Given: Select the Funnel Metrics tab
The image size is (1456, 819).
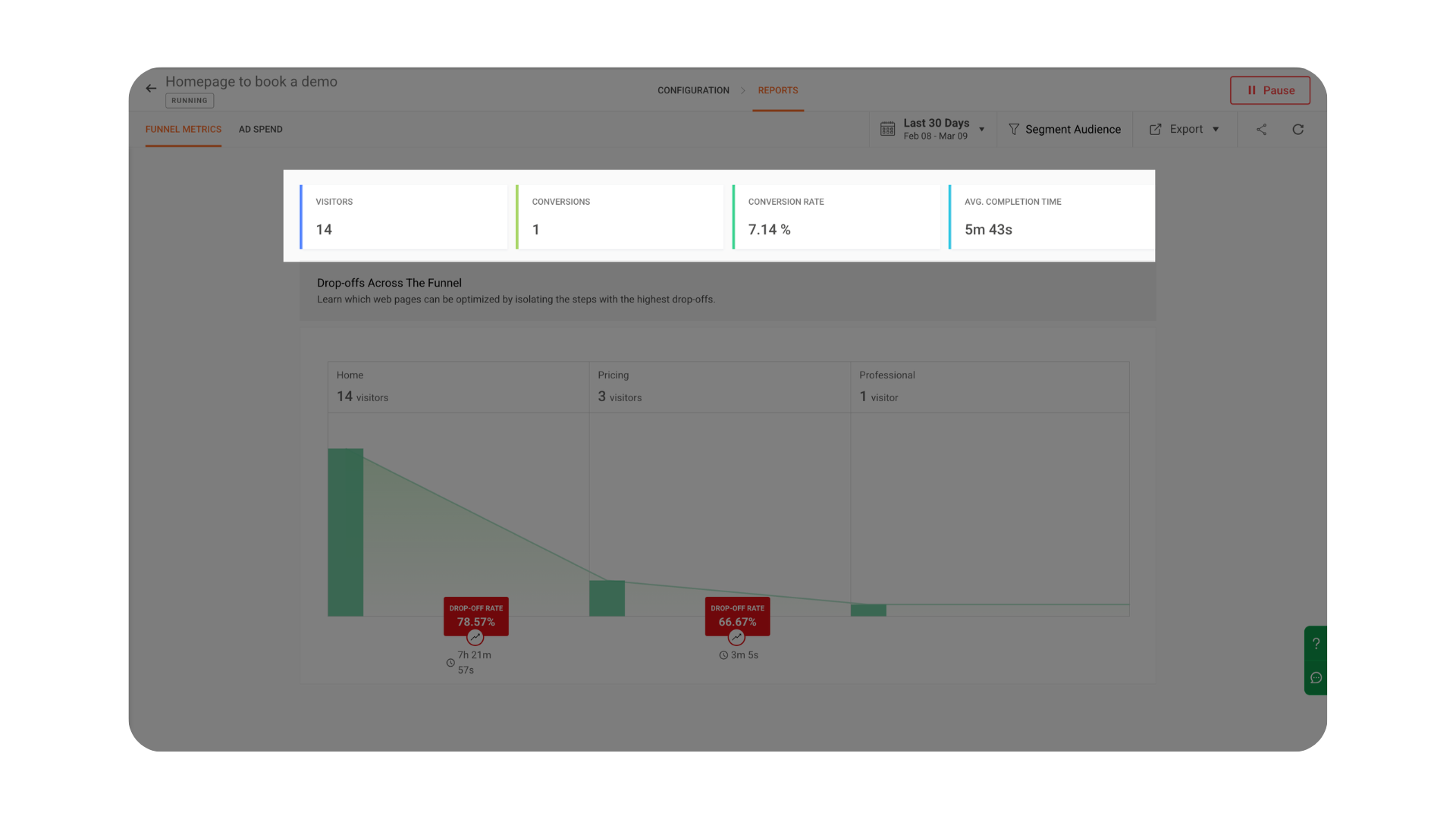Looking at the screenshot, I should 184,130.
